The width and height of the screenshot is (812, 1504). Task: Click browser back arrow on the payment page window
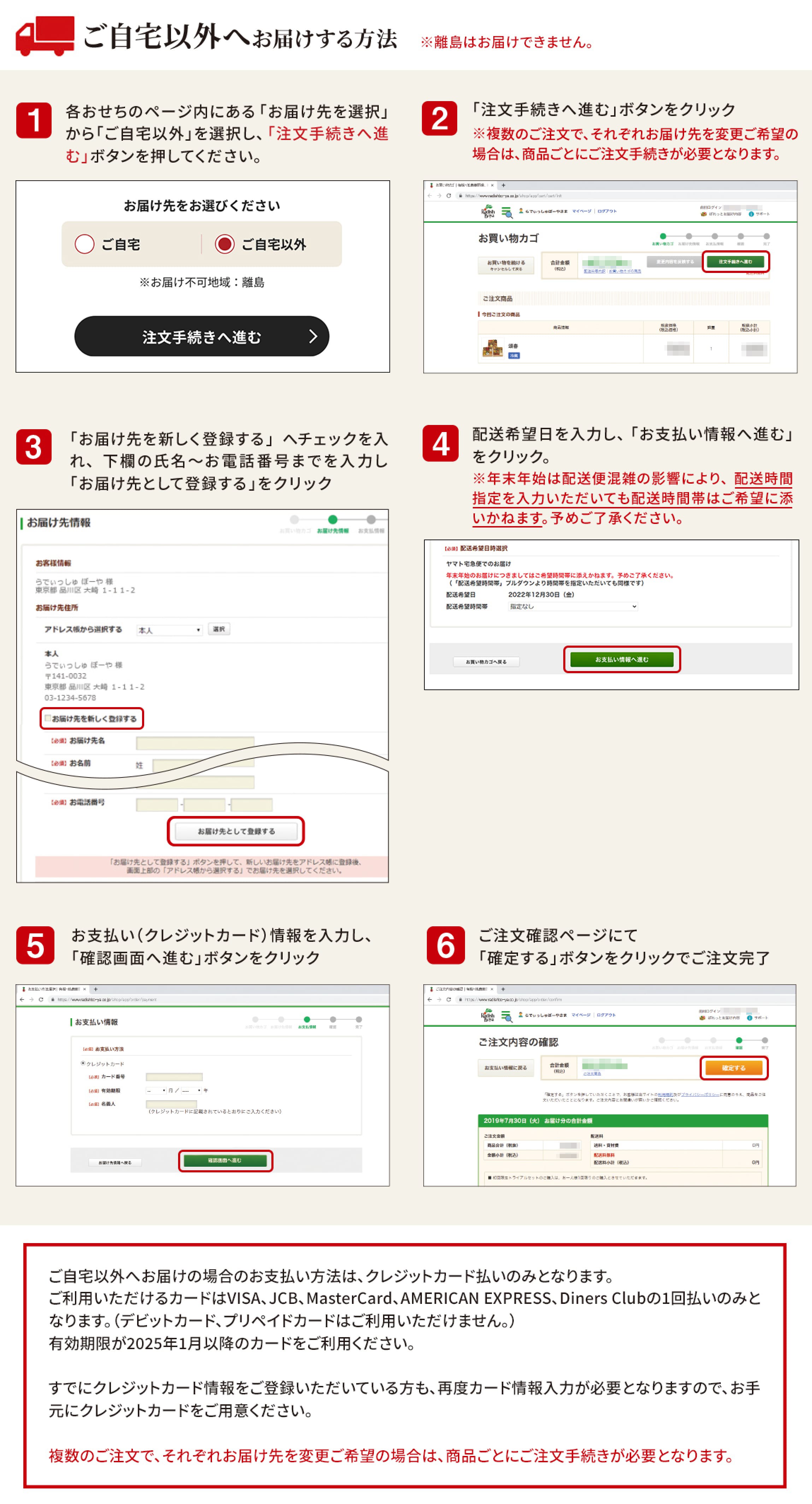(x=22, y=999)
